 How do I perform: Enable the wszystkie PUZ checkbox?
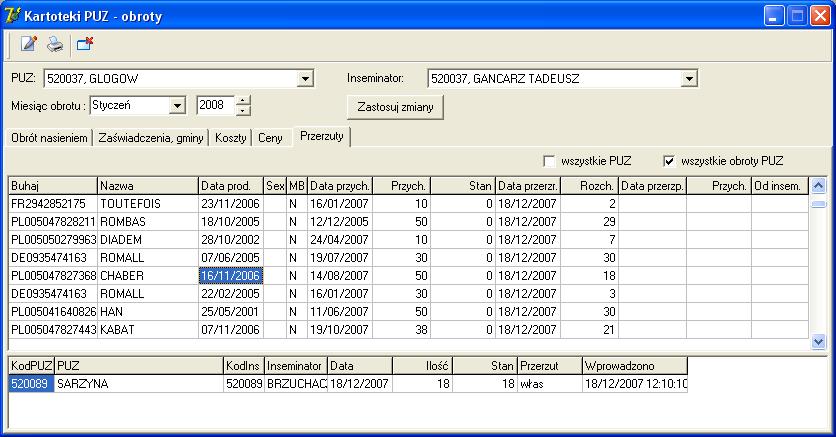tap(549, 161)
